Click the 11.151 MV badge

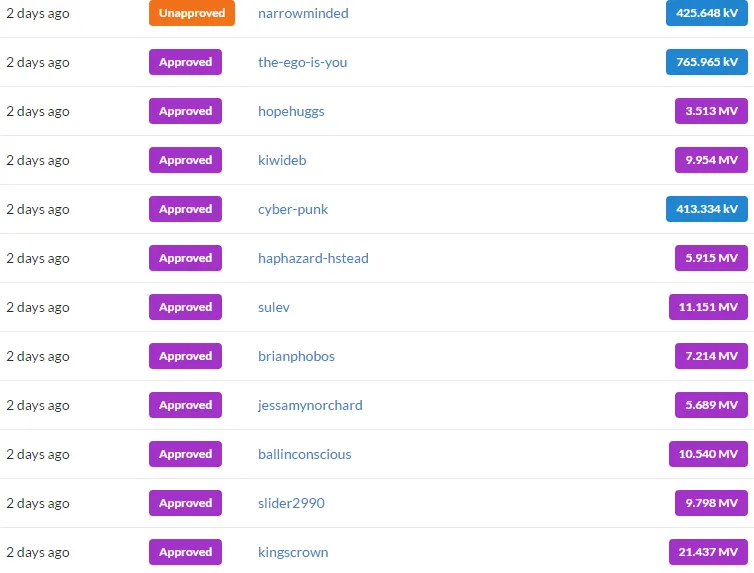[x=708, y=307]
